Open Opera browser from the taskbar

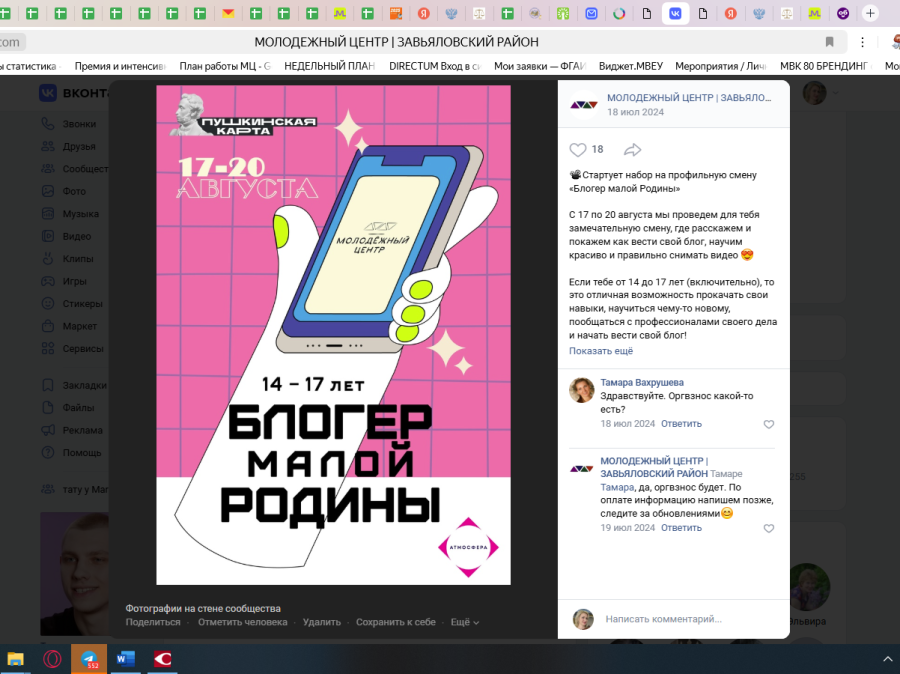coord(52,659)
